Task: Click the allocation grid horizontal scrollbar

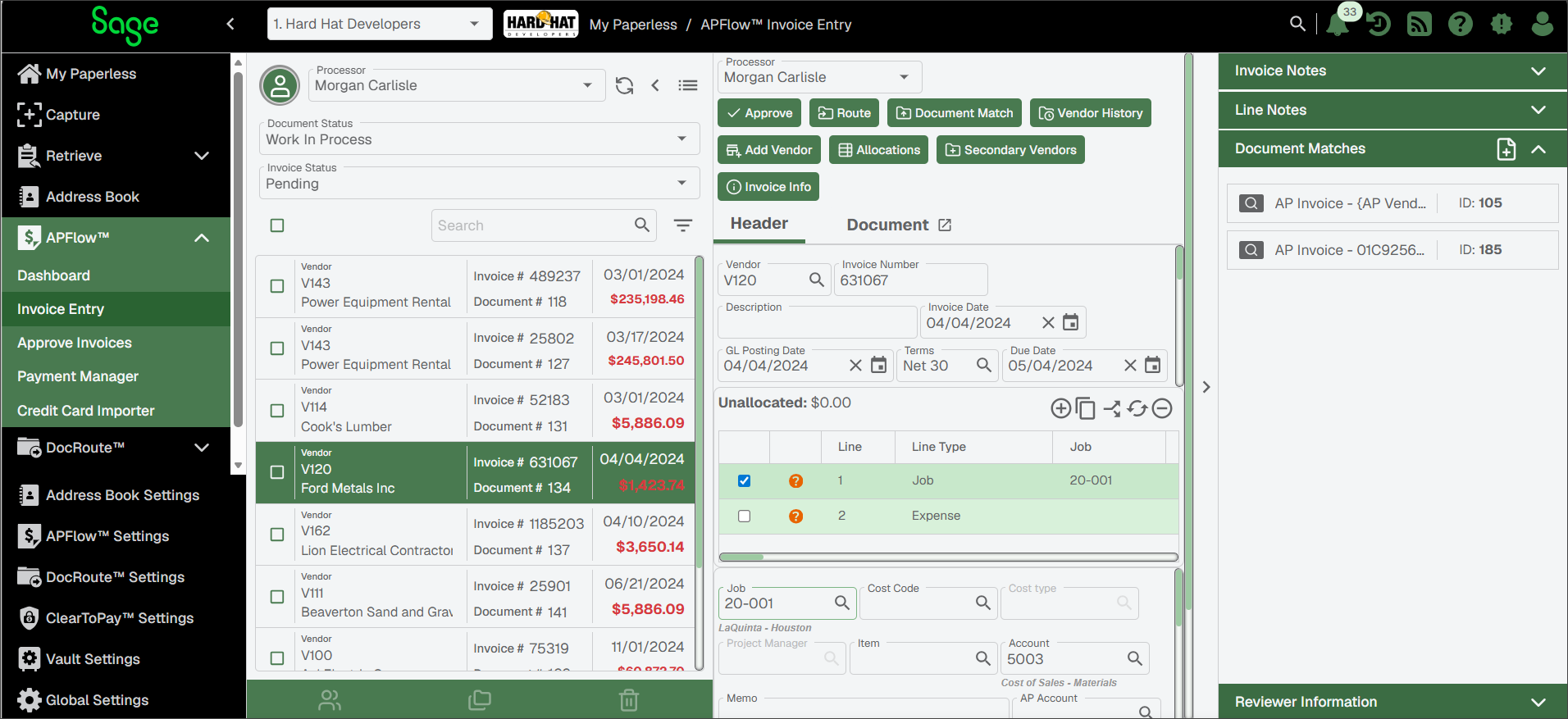Action: (x=948, y=557)
